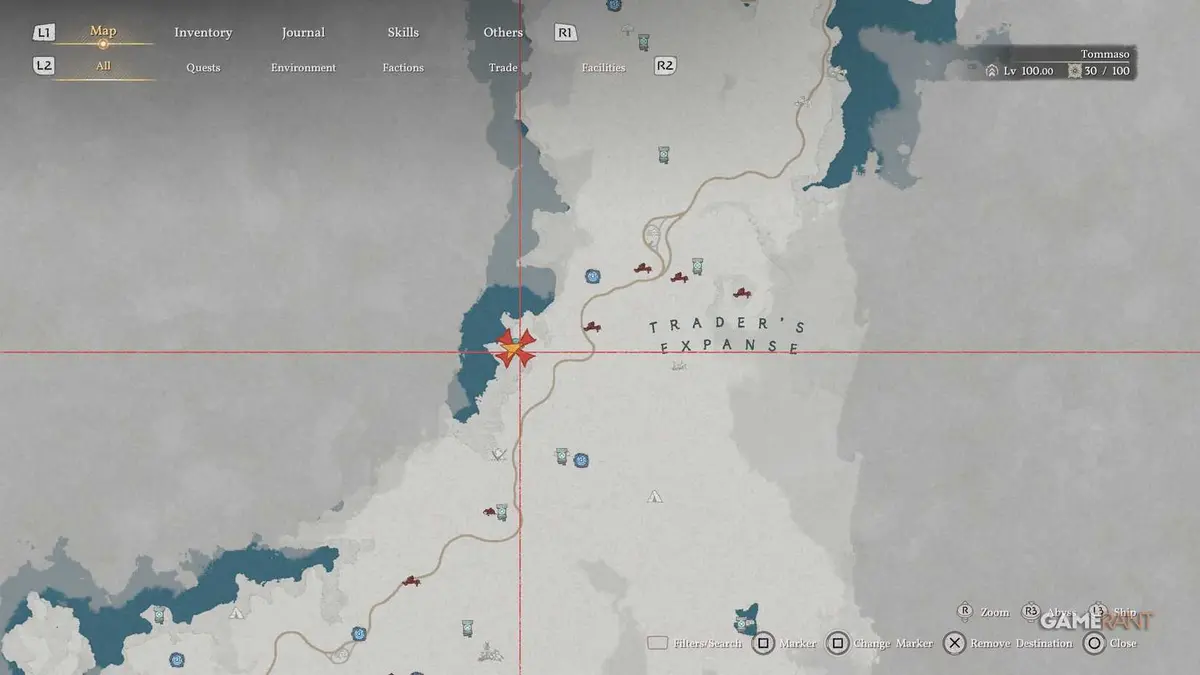Filter the map by Environment
The height and width of the screenshot is (675, 1200).
(x=303, y=68)
